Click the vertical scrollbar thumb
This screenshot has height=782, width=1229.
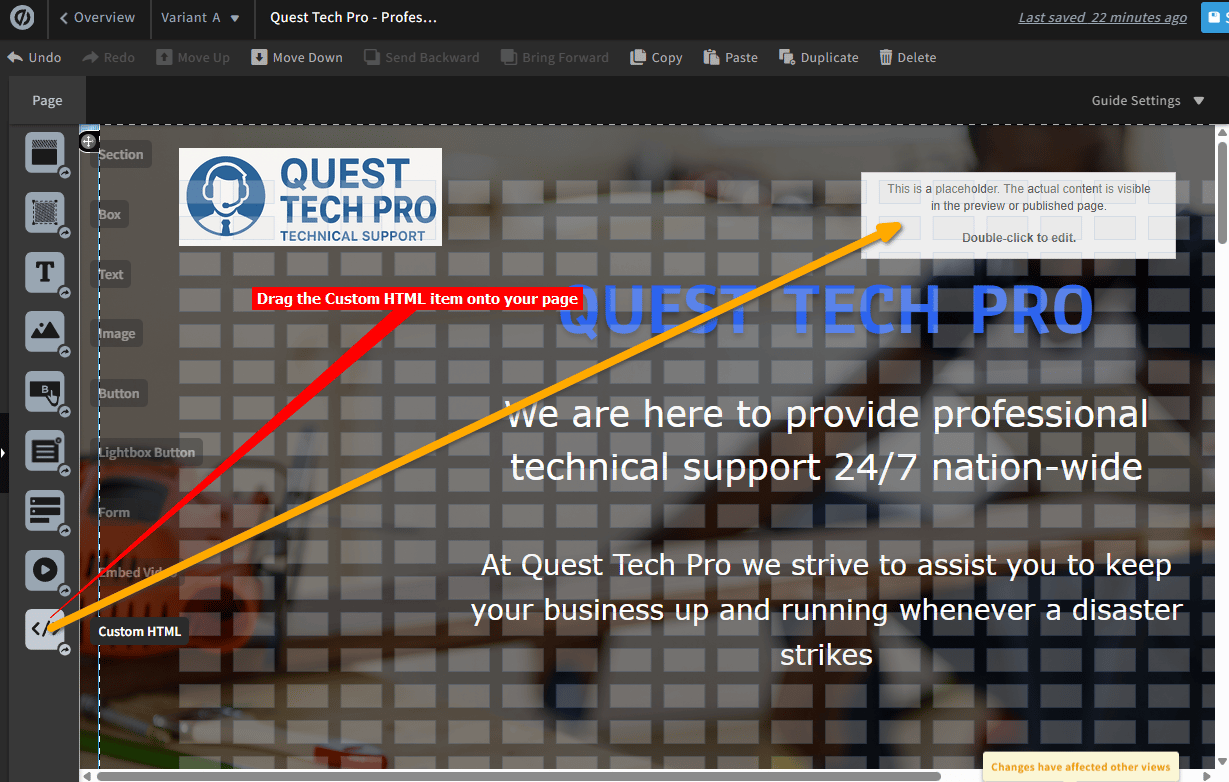point(1222,192)
